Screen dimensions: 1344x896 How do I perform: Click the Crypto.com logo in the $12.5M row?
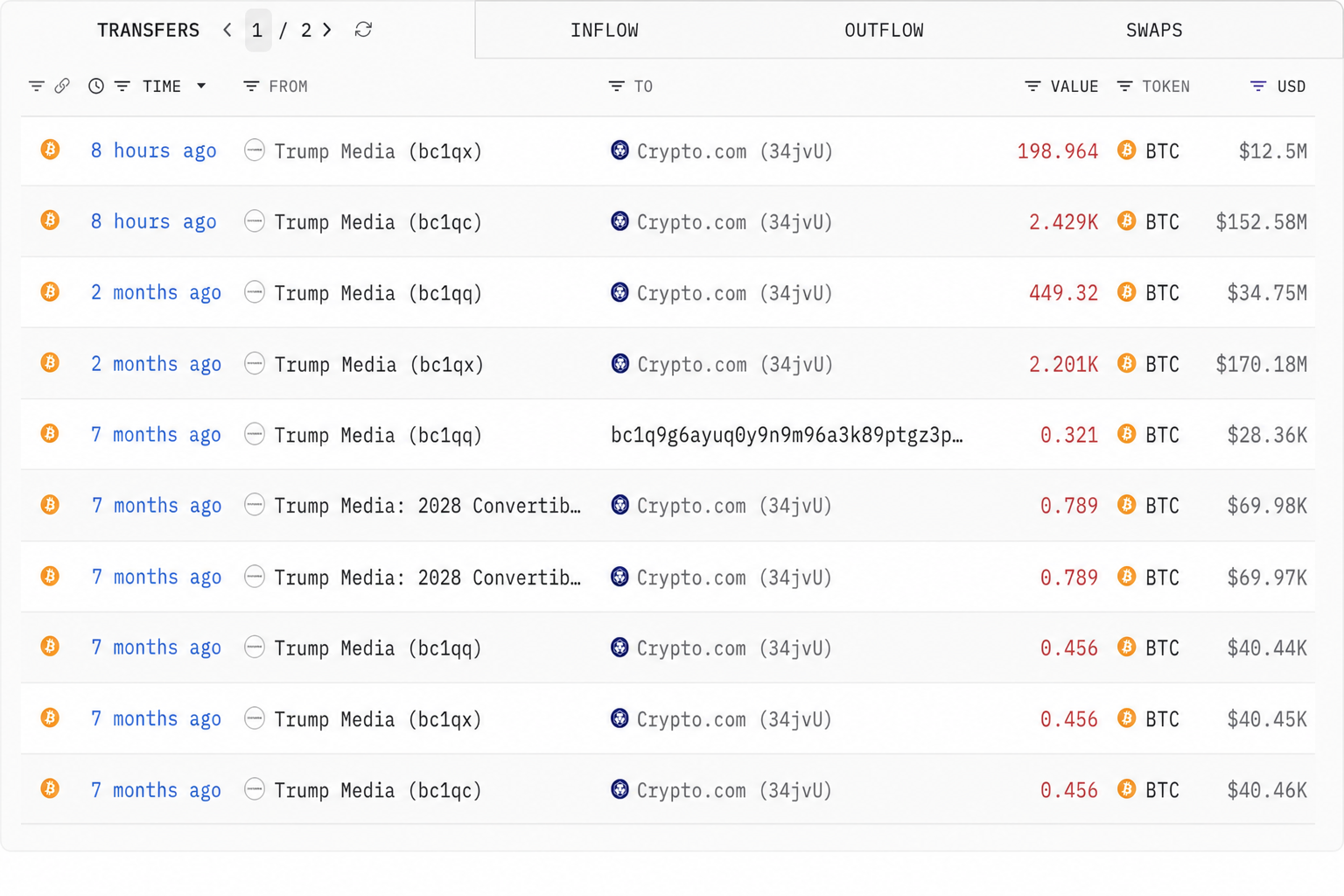click(619, 150)
